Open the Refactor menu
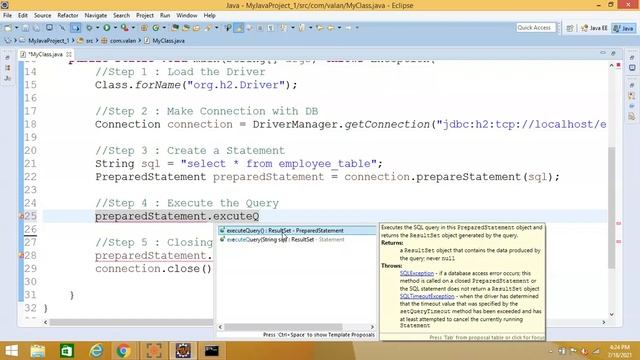Viewport: 640px width, 360px height. pyautogui.click(x=68, y=16)
